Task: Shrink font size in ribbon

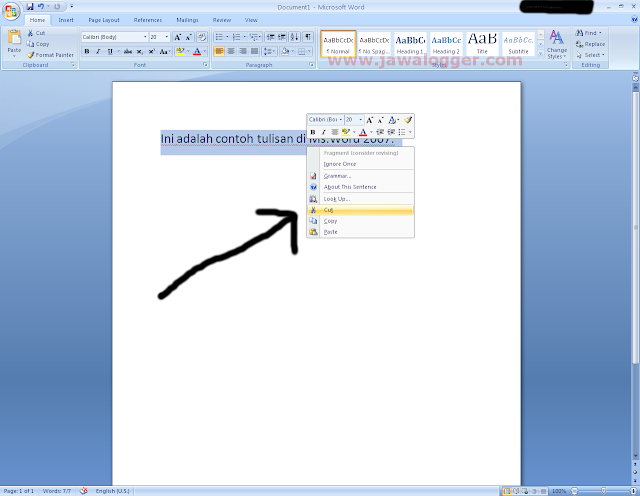Action: click(x=188, y=37)
